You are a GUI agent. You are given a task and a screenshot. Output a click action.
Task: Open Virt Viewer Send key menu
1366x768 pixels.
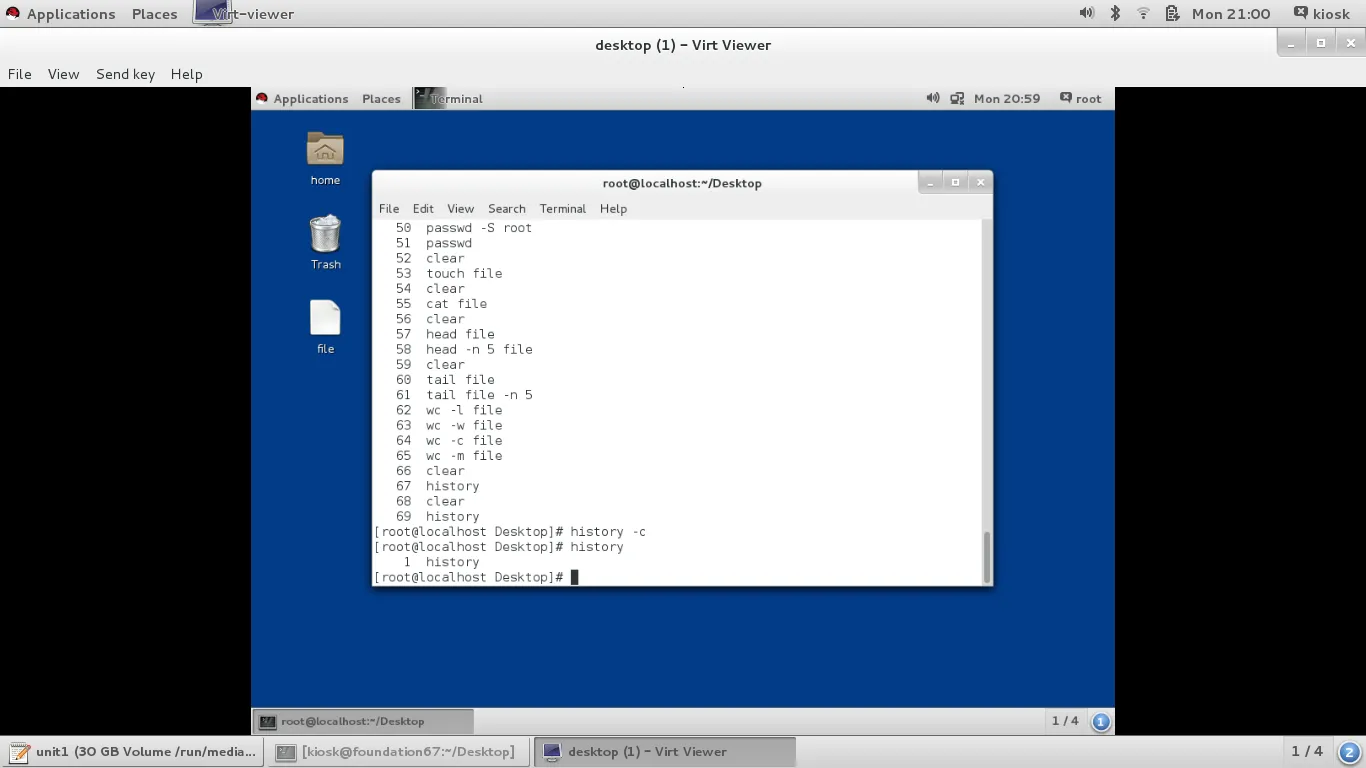[x=125, y=74]
